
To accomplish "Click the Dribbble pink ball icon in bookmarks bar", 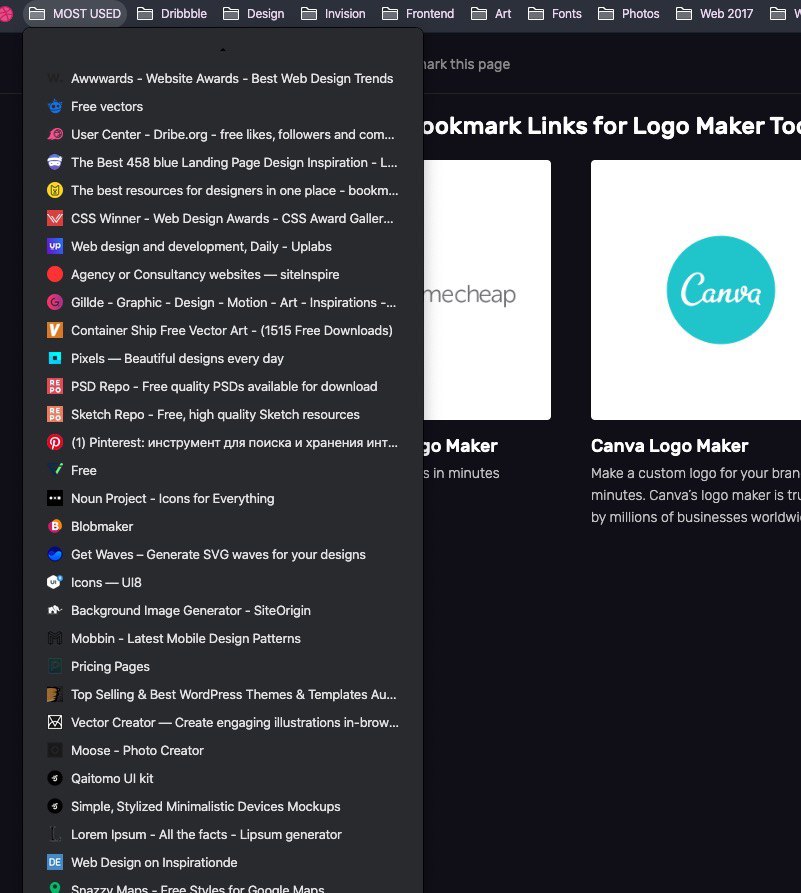I will pos(6,13).
